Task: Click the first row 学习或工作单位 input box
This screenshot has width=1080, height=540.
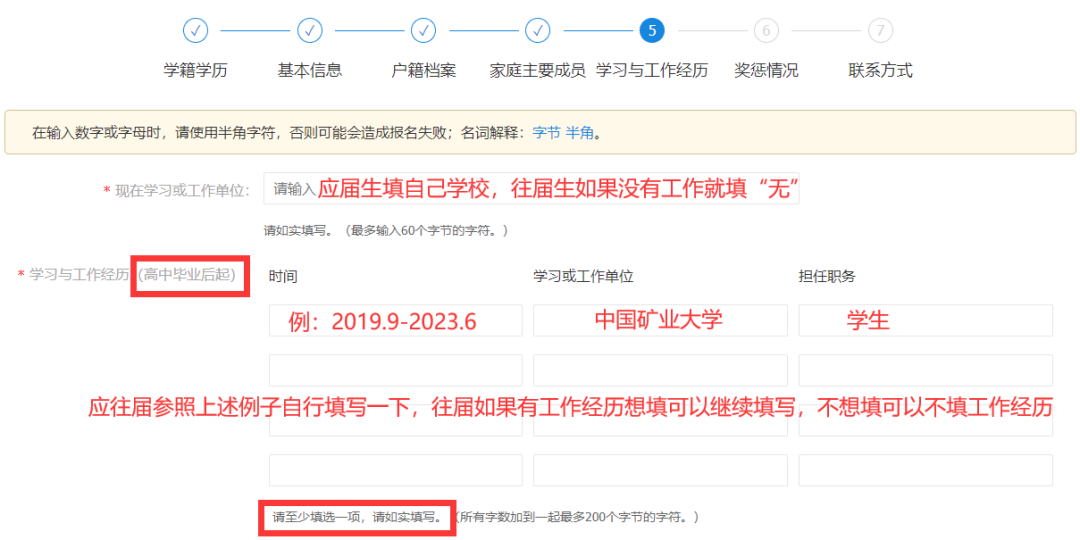Action: coord(660,321)
